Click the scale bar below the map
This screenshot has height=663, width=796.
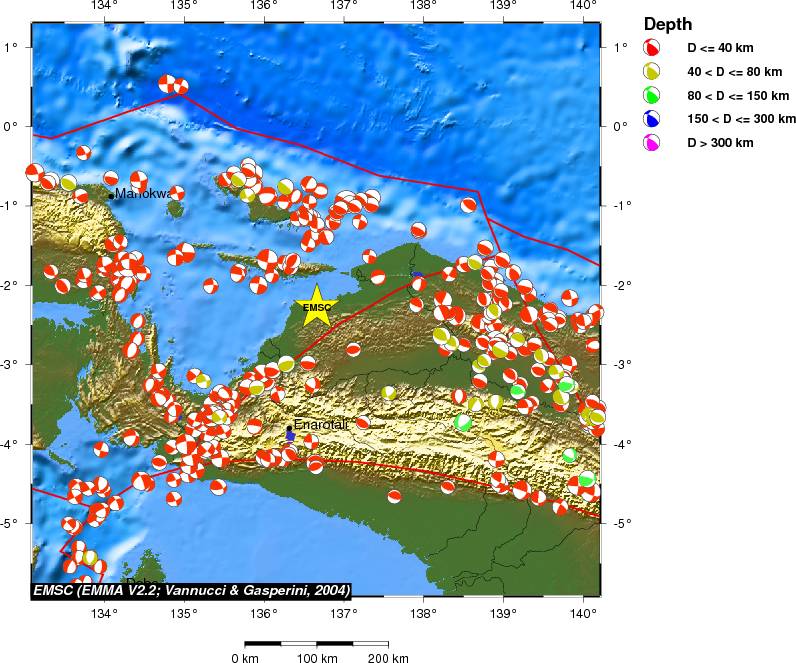pos(316,642)
